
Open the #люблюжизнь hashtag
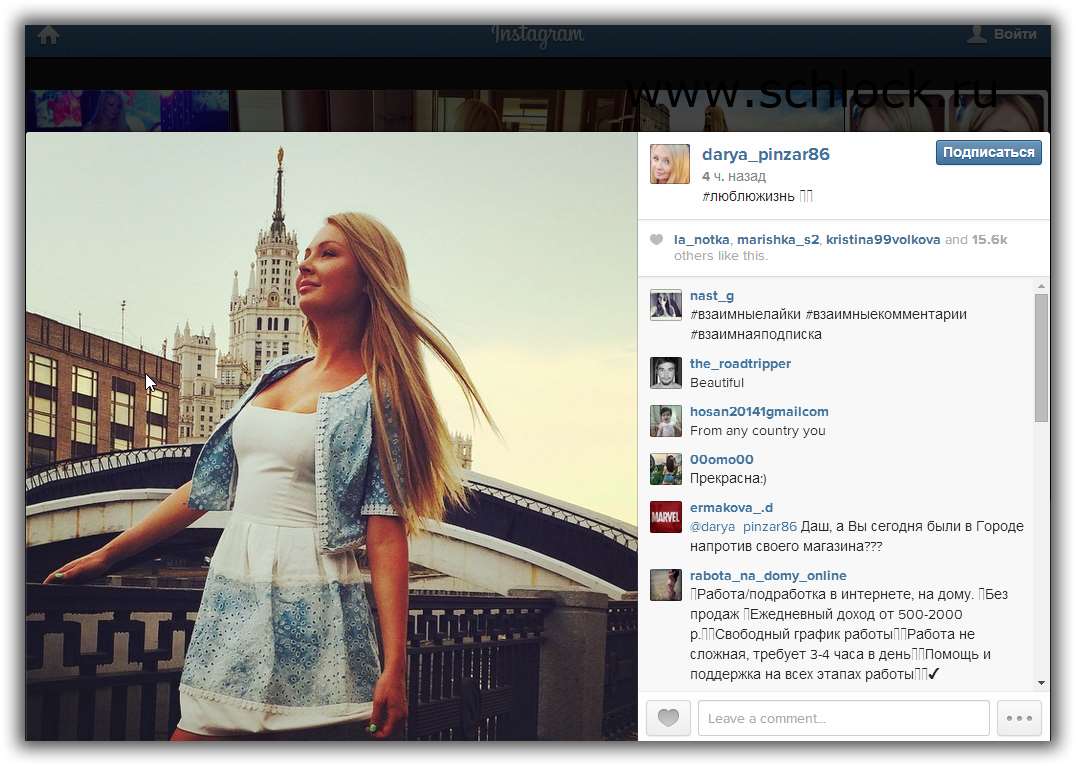pyautogui.click(x=748, y=196)
